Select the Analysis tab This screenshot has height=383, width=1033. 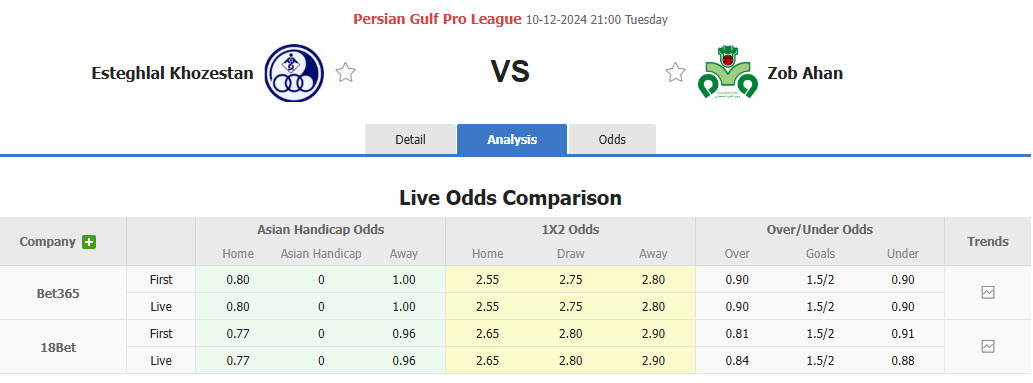[x=512, y=140]
